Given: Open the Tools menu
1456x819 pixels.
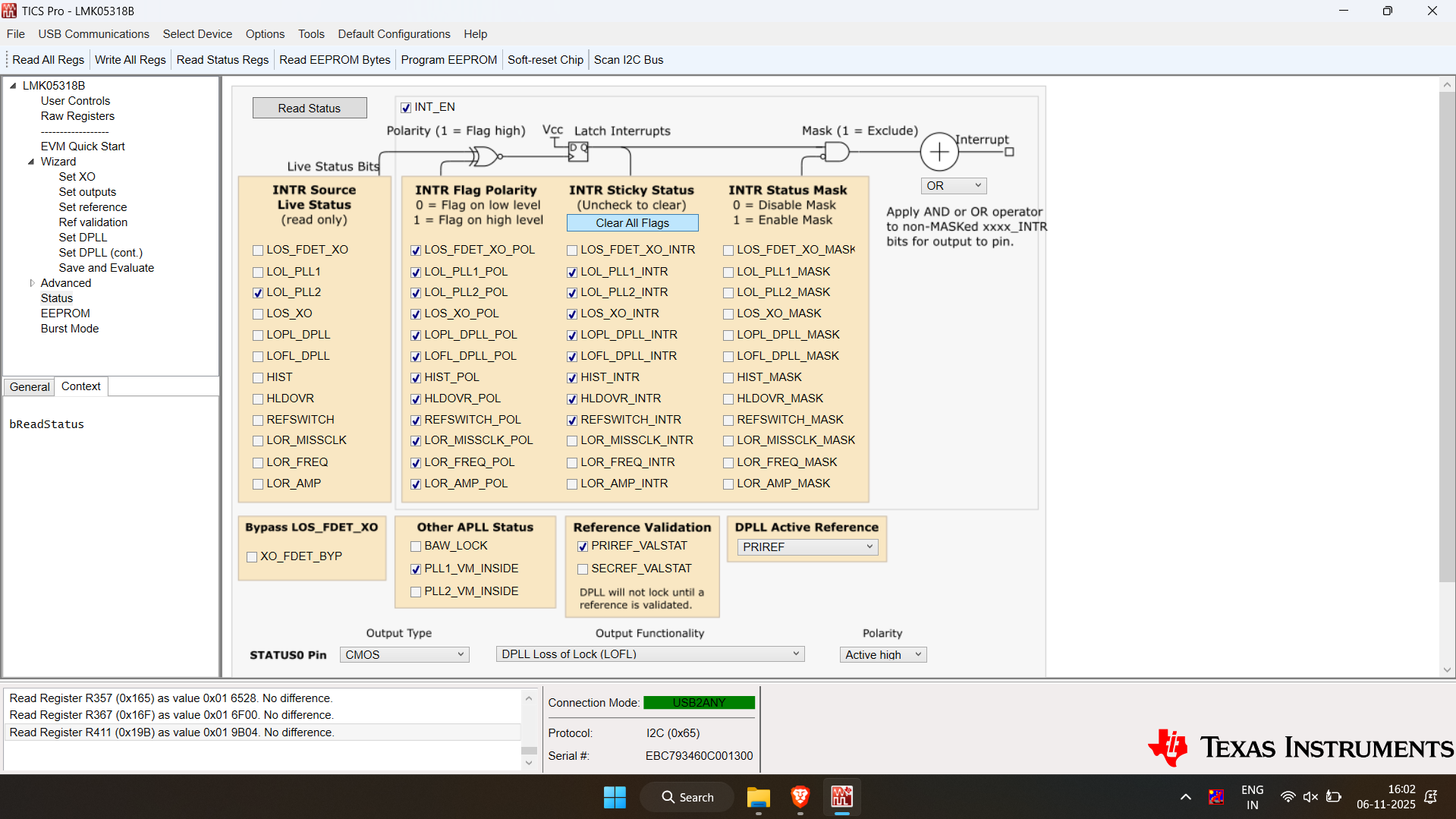Looking at the screenshot, I should click(311, 34).
